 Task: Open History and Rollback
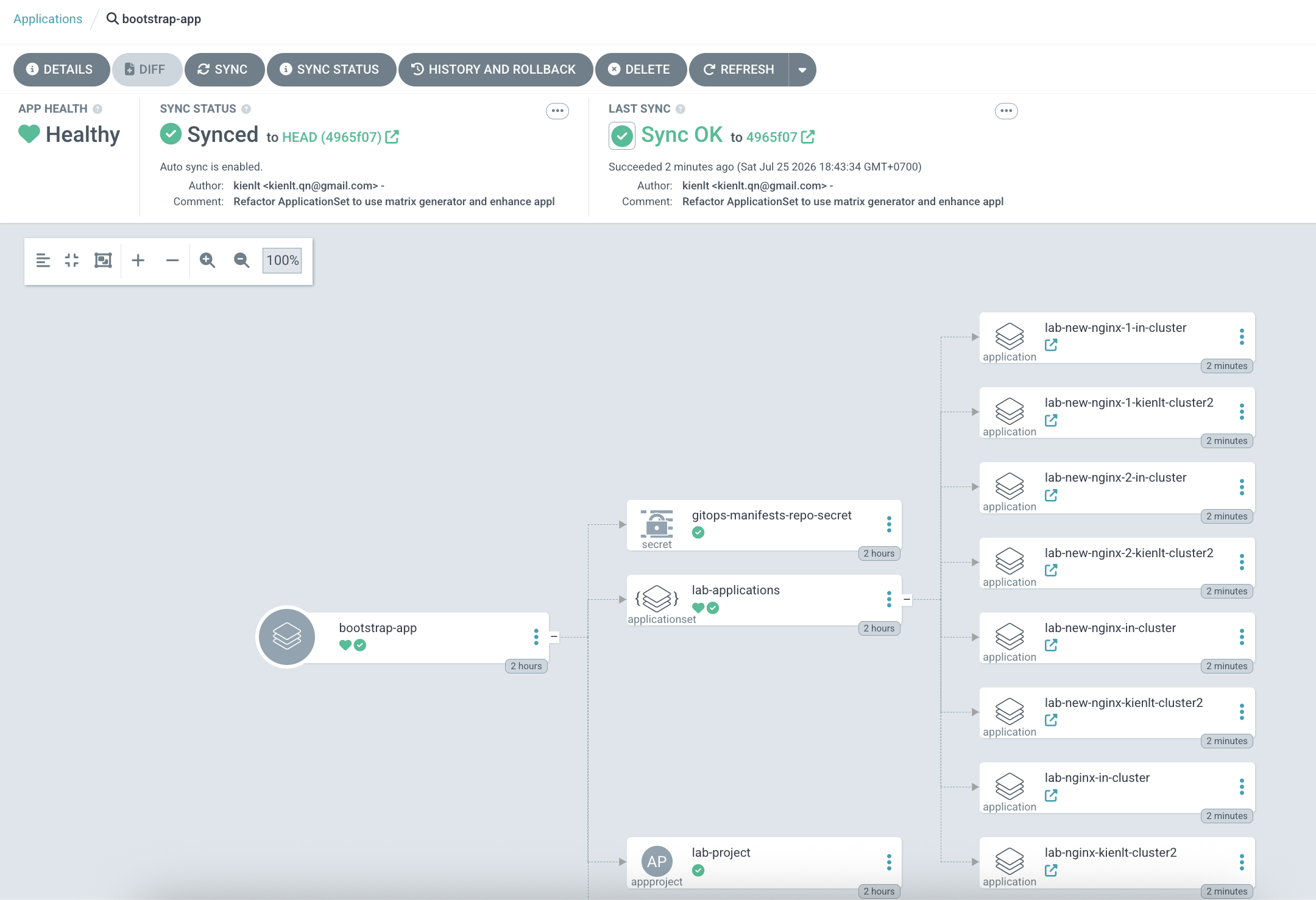point(495,70)
